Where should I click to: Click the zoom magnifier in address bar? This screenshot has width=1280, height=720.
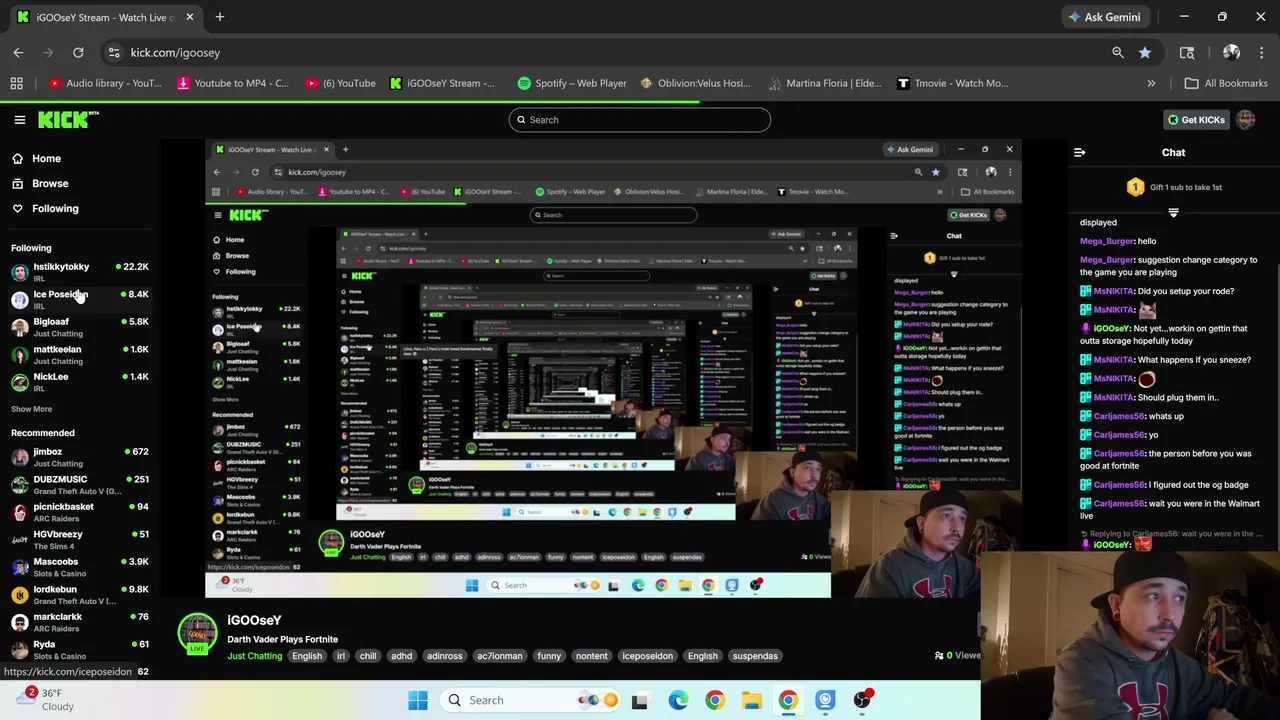coord(1118,52)
